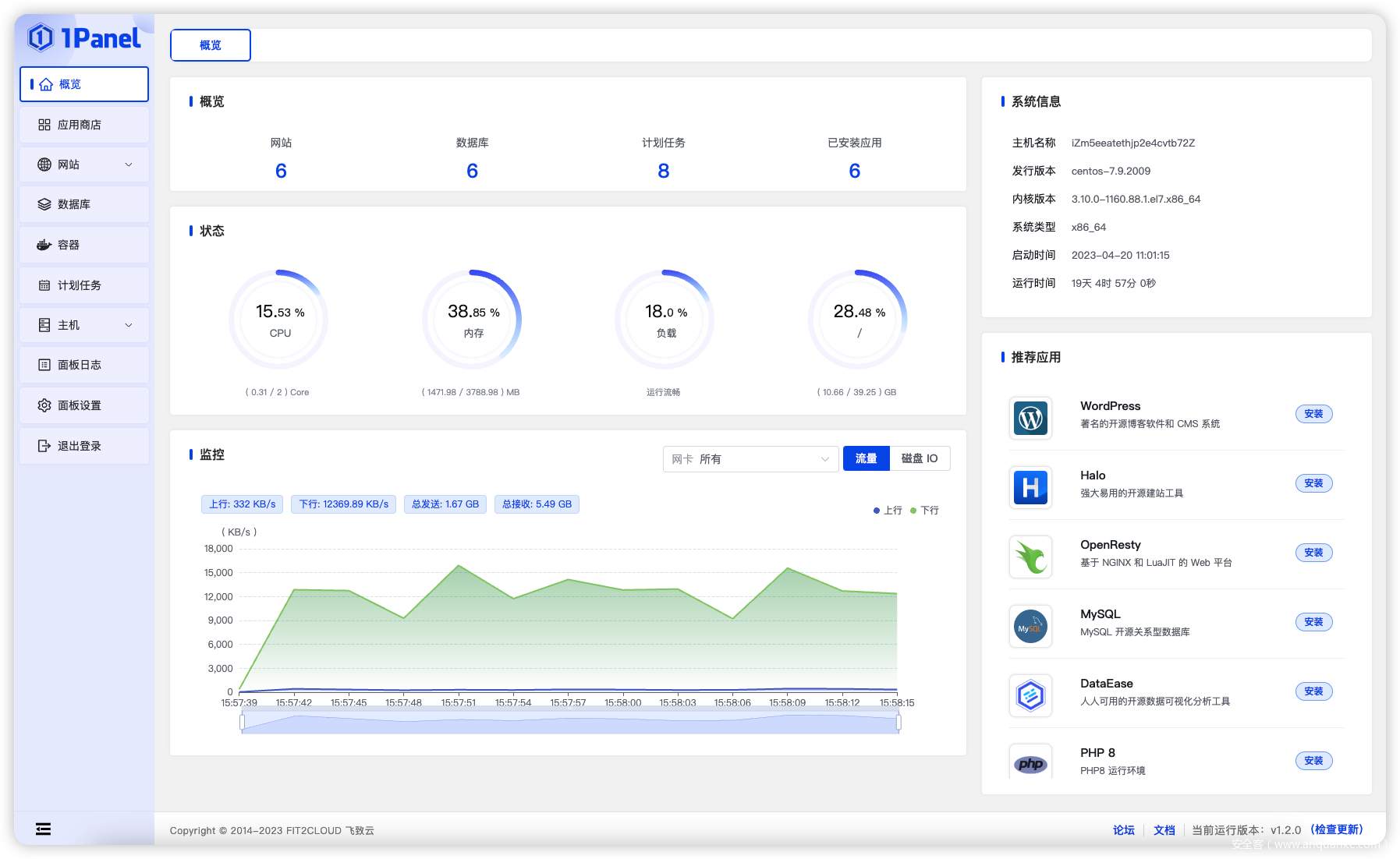Install MySQL with 安装 button

(1313, 622)
